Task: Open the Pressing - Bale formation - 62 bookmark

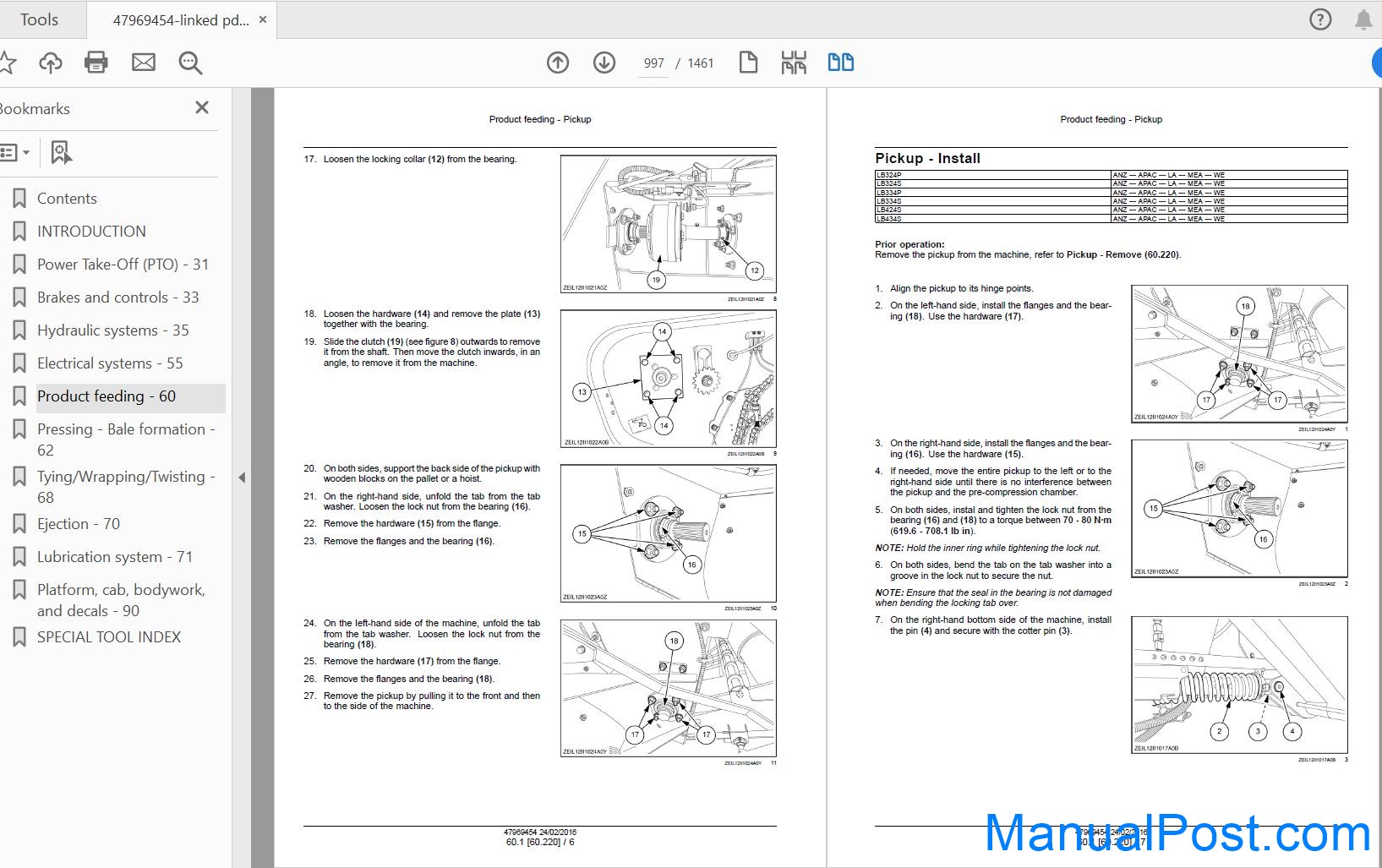Action: coord(126,439)
